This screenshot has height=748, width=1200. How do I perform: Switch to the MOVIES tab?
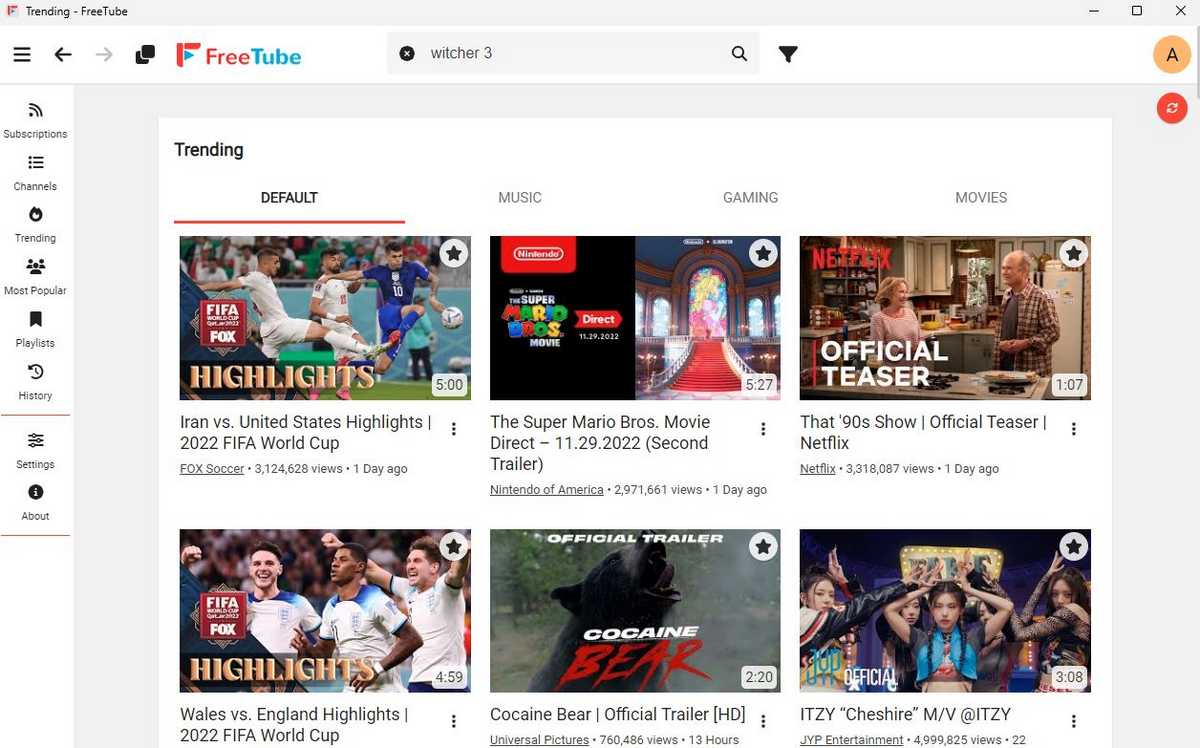(981, 198)
